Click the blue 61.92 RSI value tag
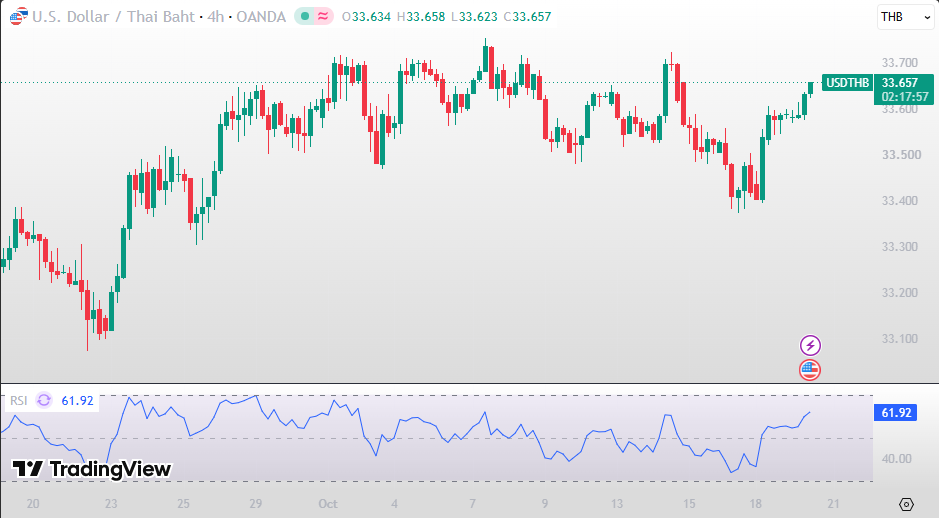This screenshot has width=939, height=518. [x=895, y=413]
